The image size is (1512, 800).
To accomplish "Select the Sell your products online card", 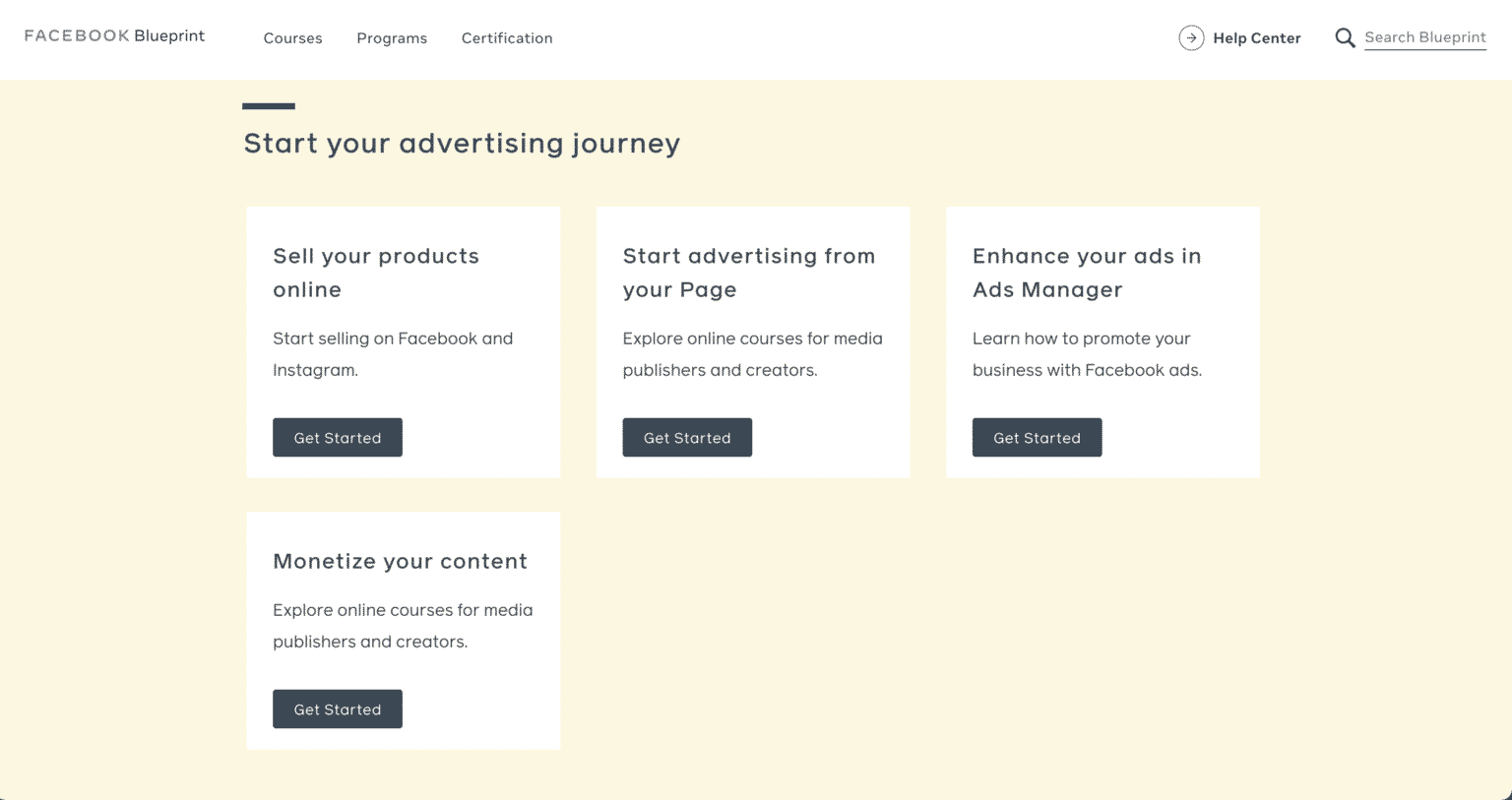I will pyautogui.click(x=403, y=341).
